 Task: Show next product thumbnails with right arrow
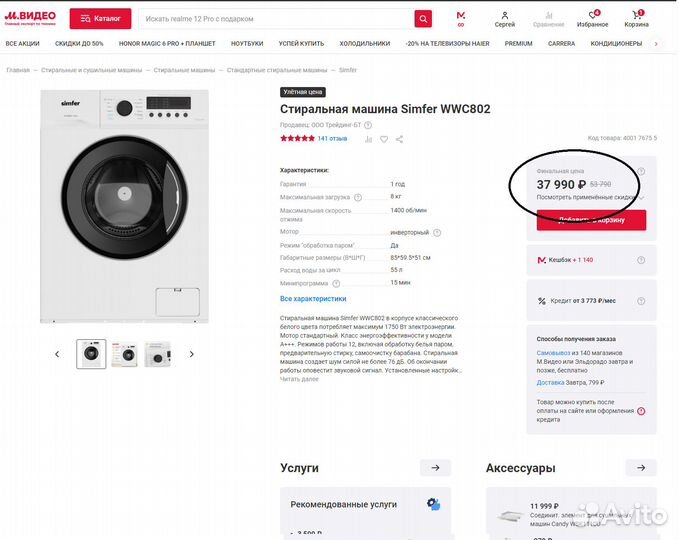192,354
